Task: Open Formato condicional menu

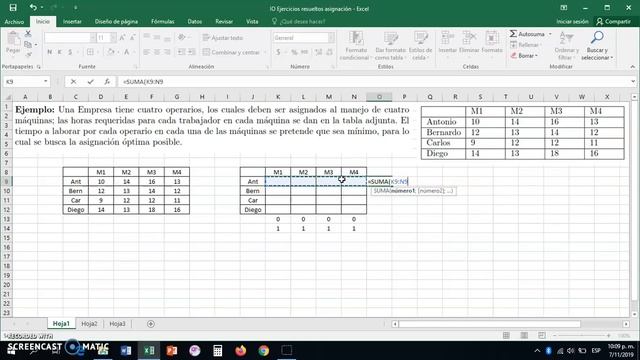Action: pos(356,46)
